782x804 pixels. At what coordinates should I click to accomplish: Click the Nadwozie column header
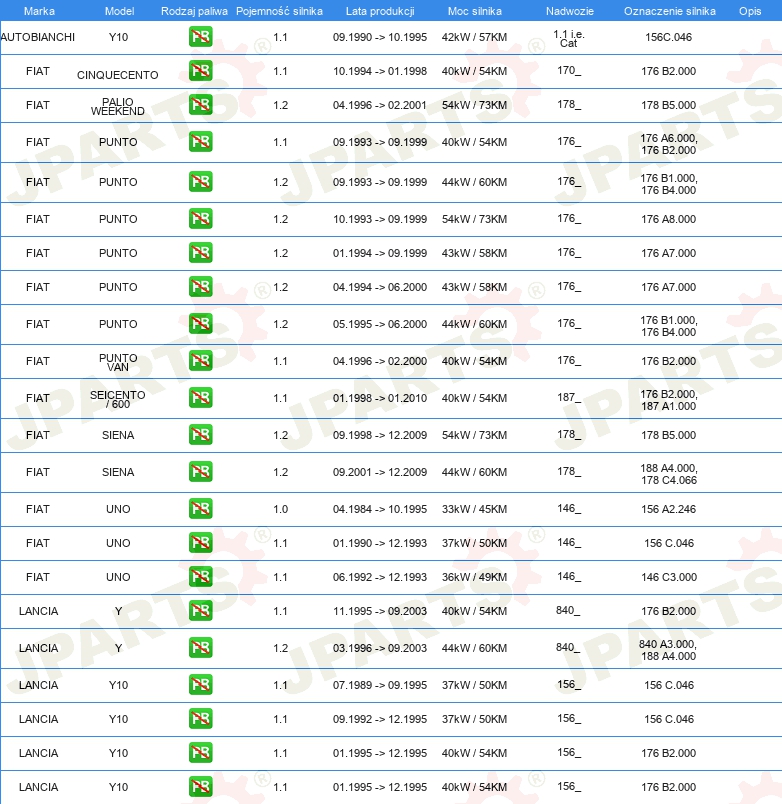[570, 11]
